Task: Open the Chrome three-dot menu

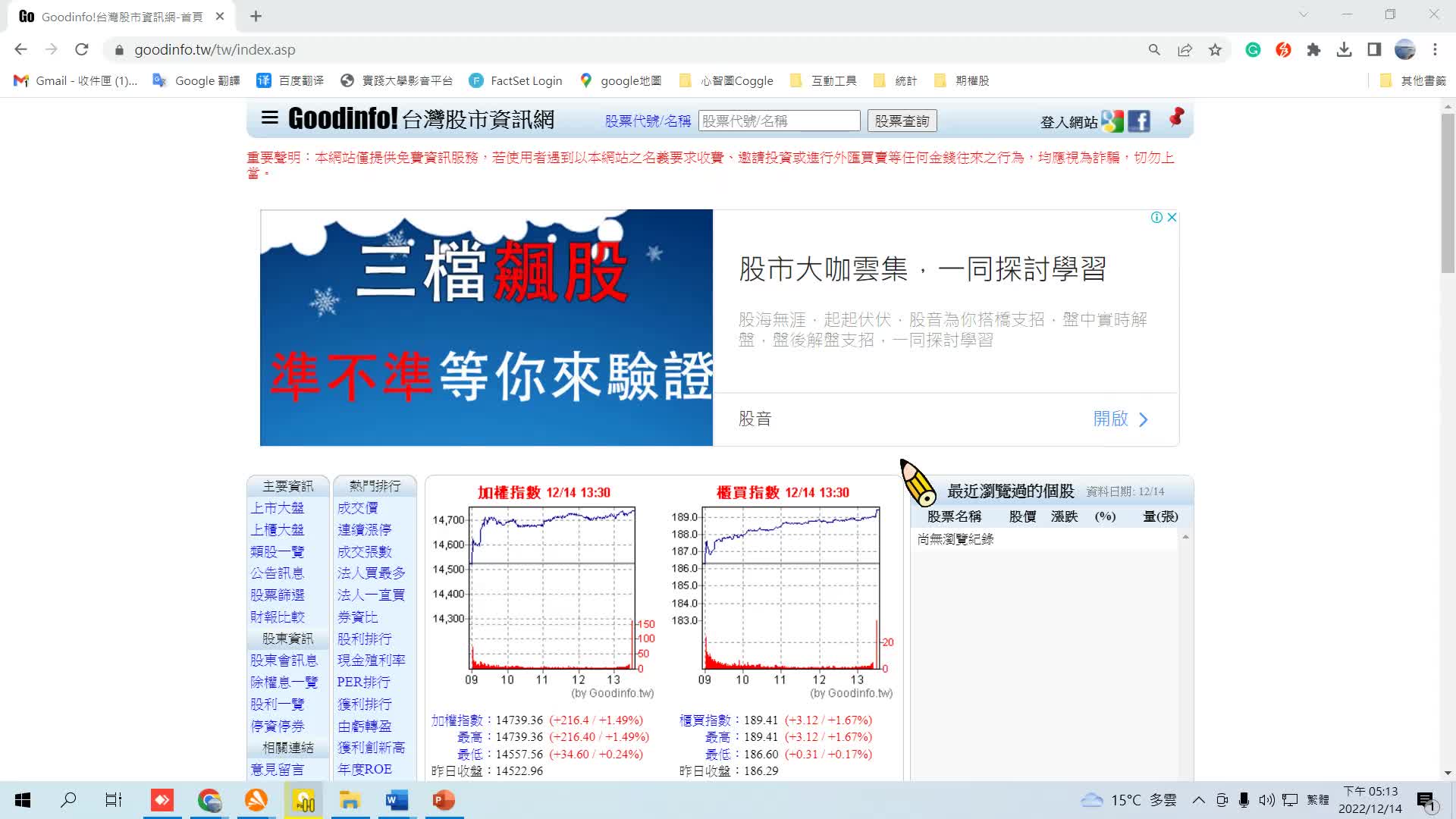Action: 1435,49
